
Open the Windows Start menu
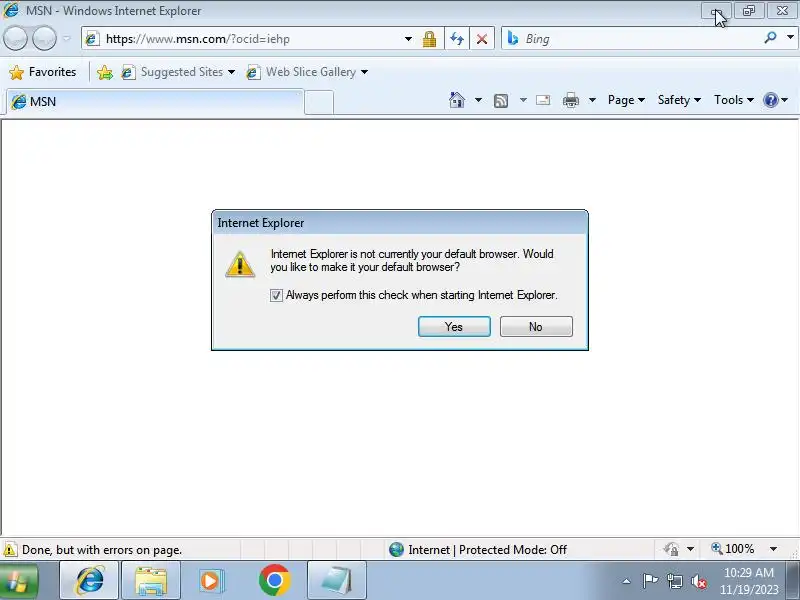18,581
